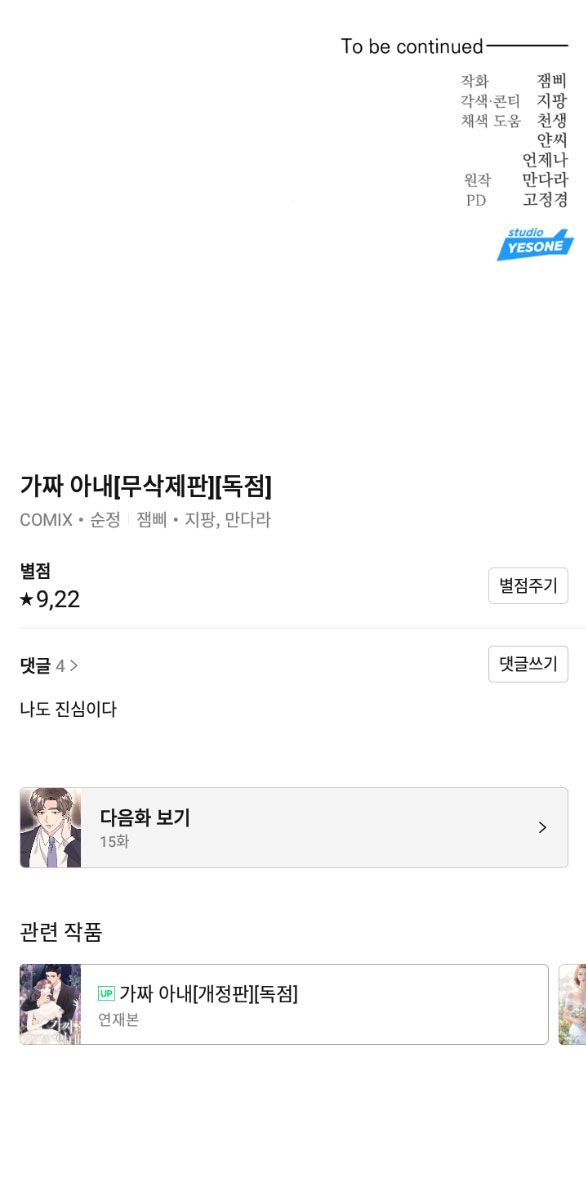Open the author names 잼베 • 지팡, 만다라
This screenshot has height=1196, width=586.
[204, 520]
